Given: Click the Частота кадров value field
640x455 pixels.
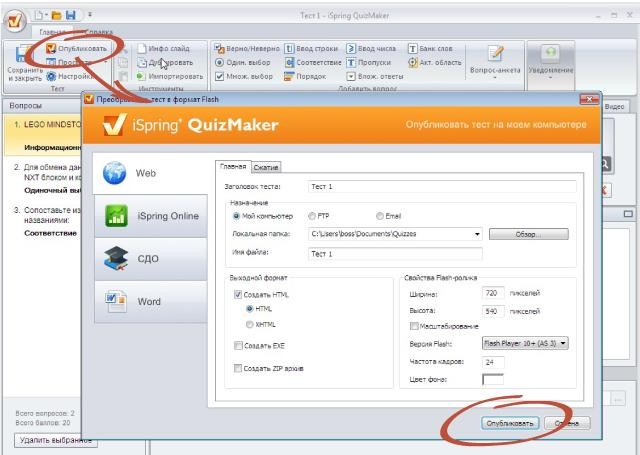Looking at the screenshot, I should 493,362.
